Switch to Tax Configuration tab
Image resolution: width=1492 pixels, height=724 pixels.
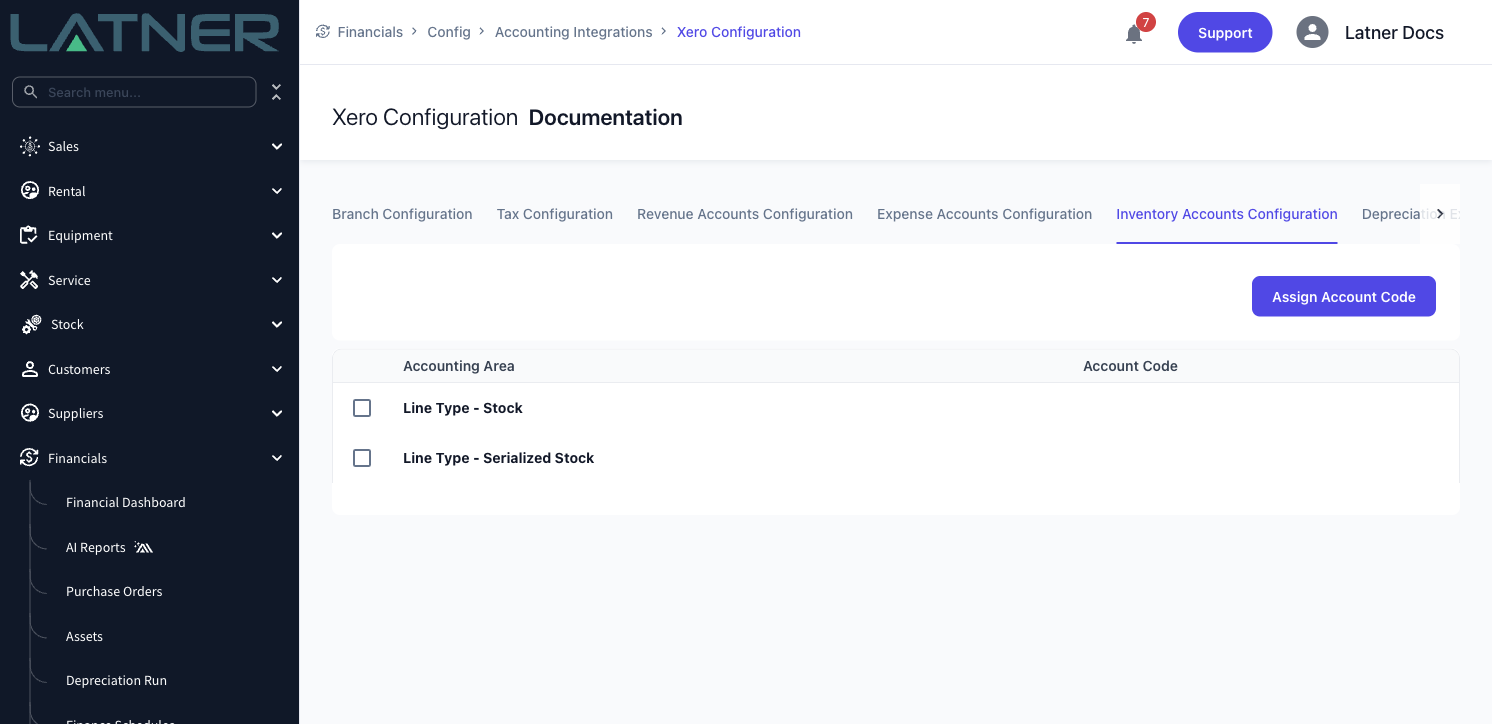pyautogui.click(x=555, y=214)
